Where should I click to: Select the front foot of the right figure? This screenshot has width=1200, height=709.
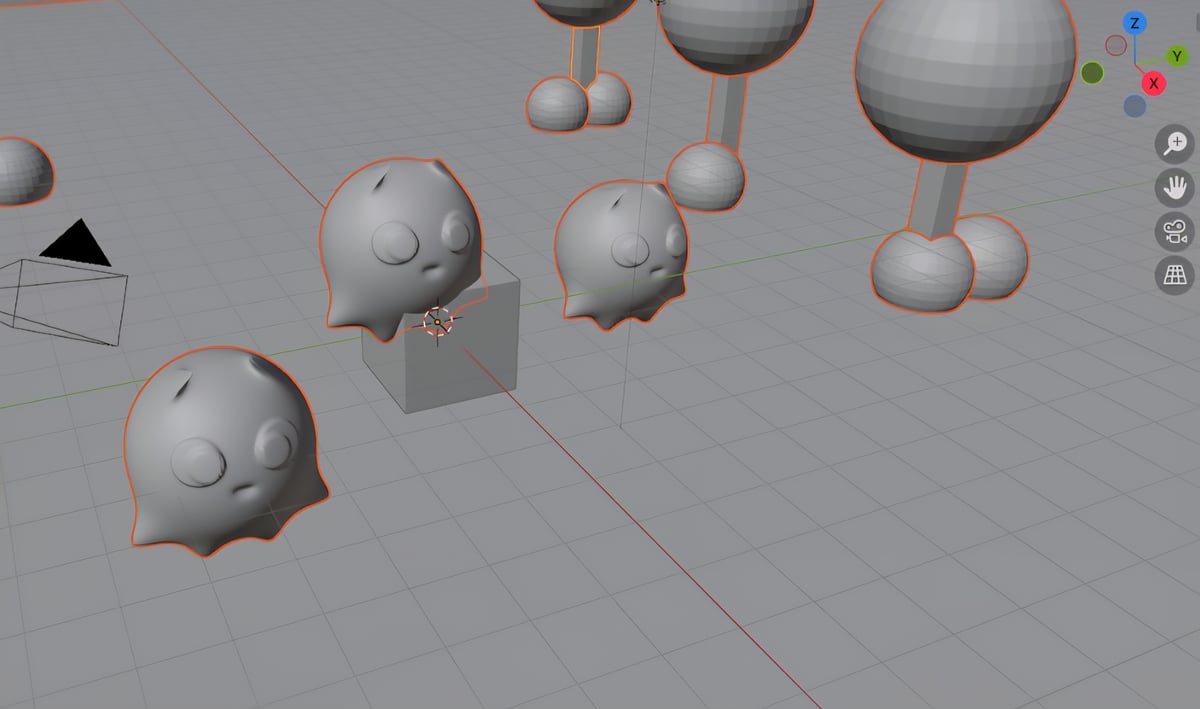(x=921, y=271)
